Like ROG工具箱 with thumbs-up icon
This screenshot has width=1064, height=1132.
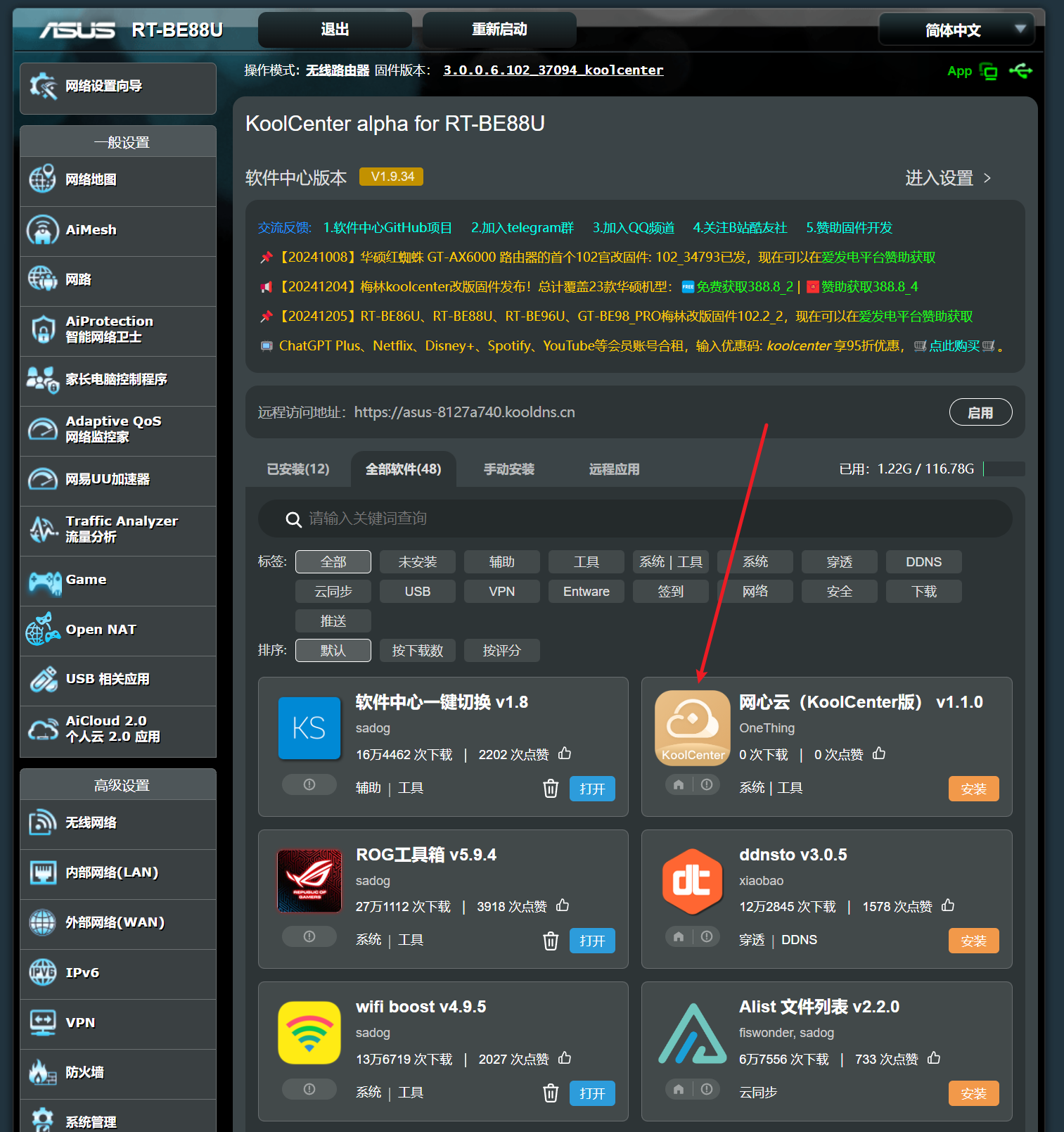pyautogui.click(x=563, y=905)
